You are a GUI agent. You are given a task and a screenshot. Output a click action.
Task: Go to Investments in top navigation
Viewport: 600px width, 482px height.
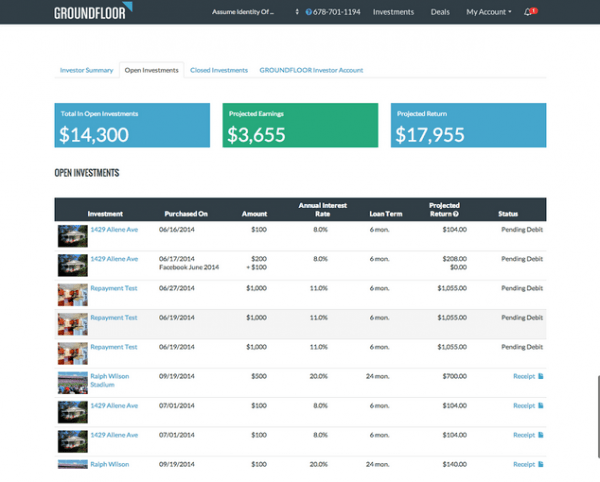(393, 12)
